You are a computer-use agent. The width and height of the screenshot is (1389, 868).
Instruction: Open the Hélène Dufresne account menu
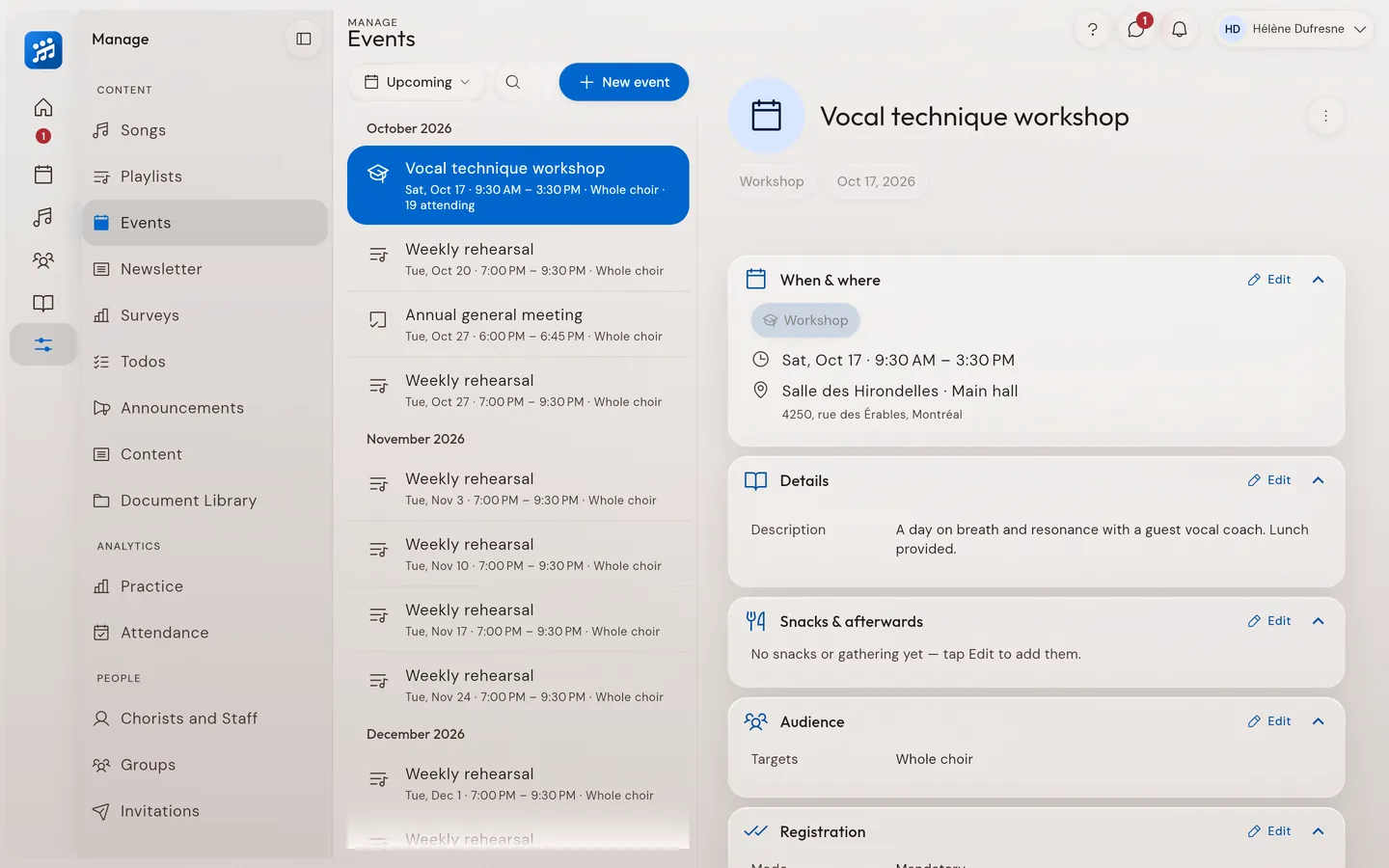pyautogui.click(x=1294, y=29)
